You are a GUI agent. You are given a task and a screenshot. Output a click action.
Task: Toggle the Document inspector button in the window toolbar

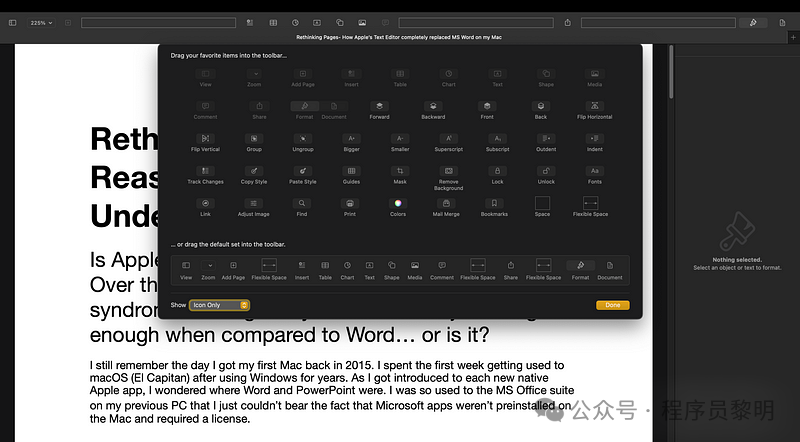782,23
